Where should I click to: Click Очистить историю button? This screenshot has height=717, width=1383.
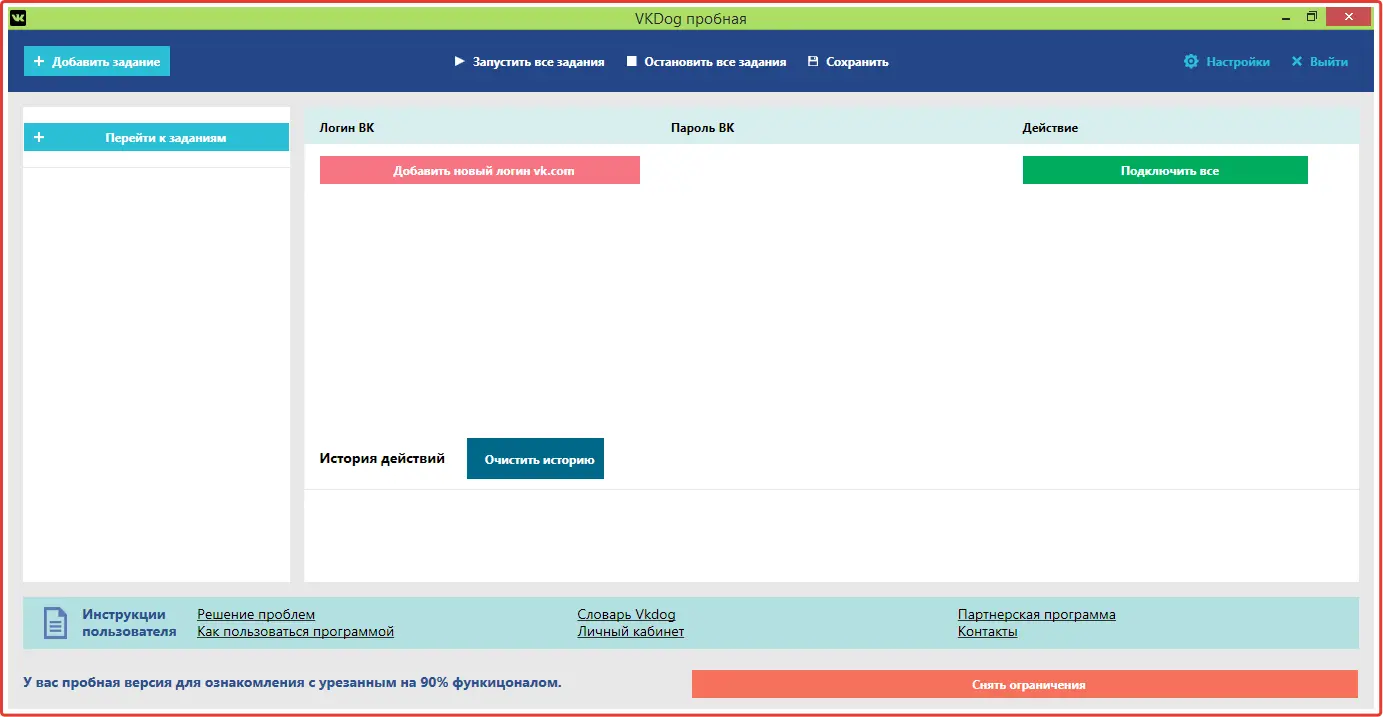[x=535, y=459]
